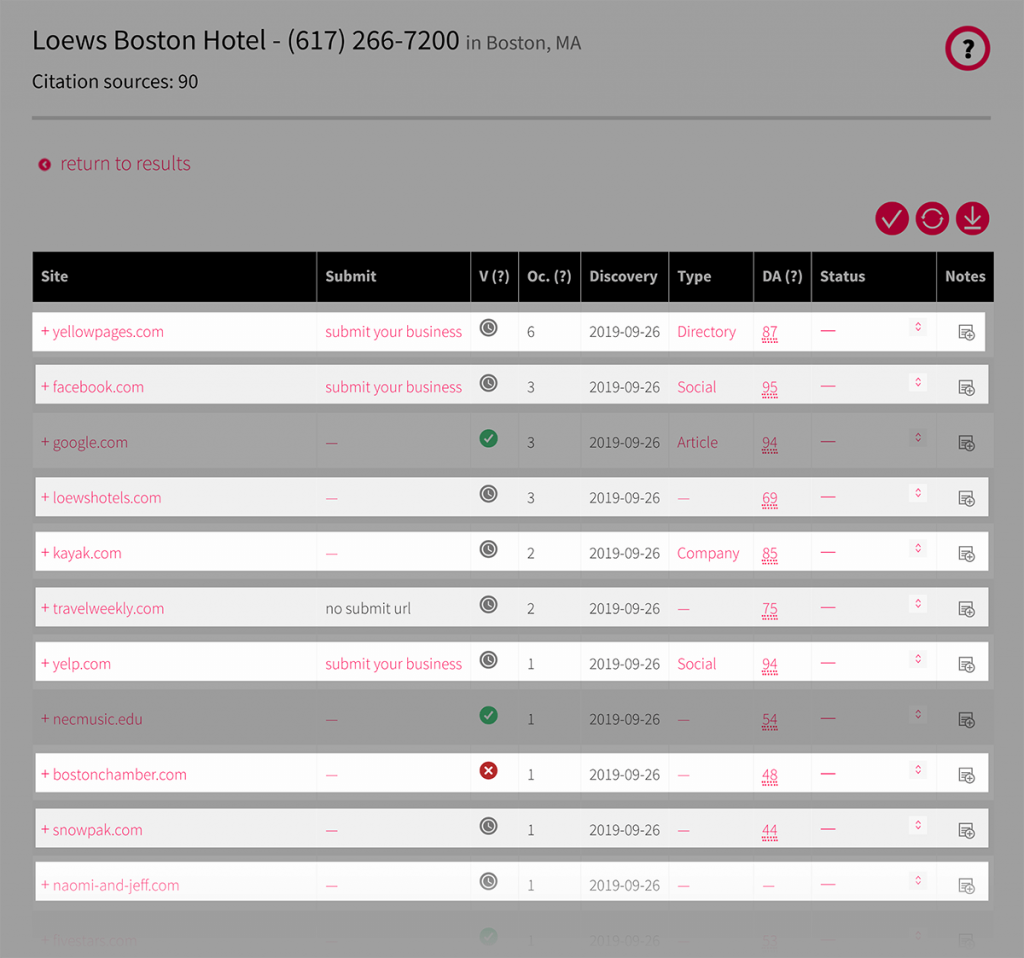Open status dropdown for yellowpages.com

pyautogui.click(x=918, y=327)
